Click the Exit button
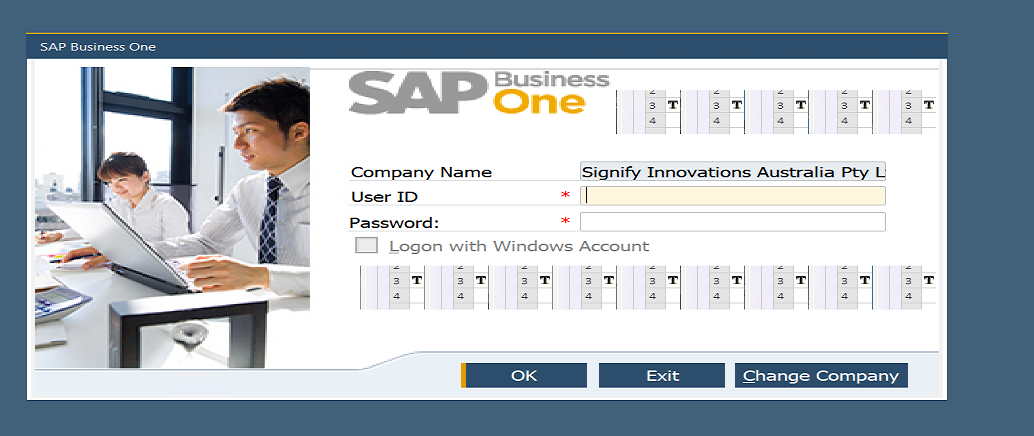Screen dimensions: 1034x436 click(x=661, y=375)
